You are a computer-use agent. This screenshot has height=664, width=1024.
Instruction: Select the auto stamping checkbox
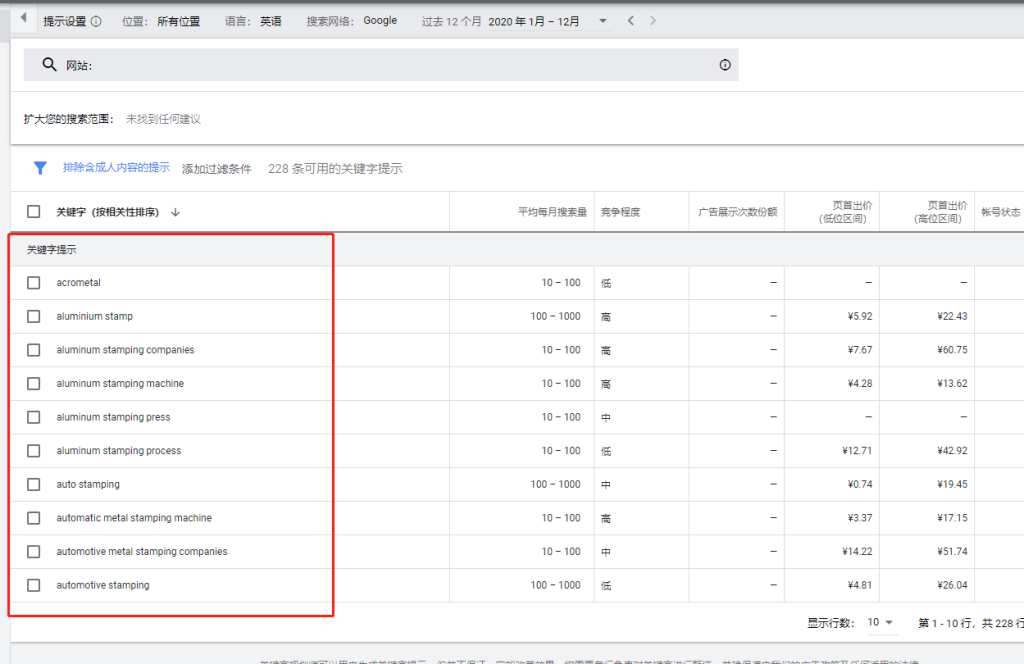pyautogui.click(x=34, y=485)
